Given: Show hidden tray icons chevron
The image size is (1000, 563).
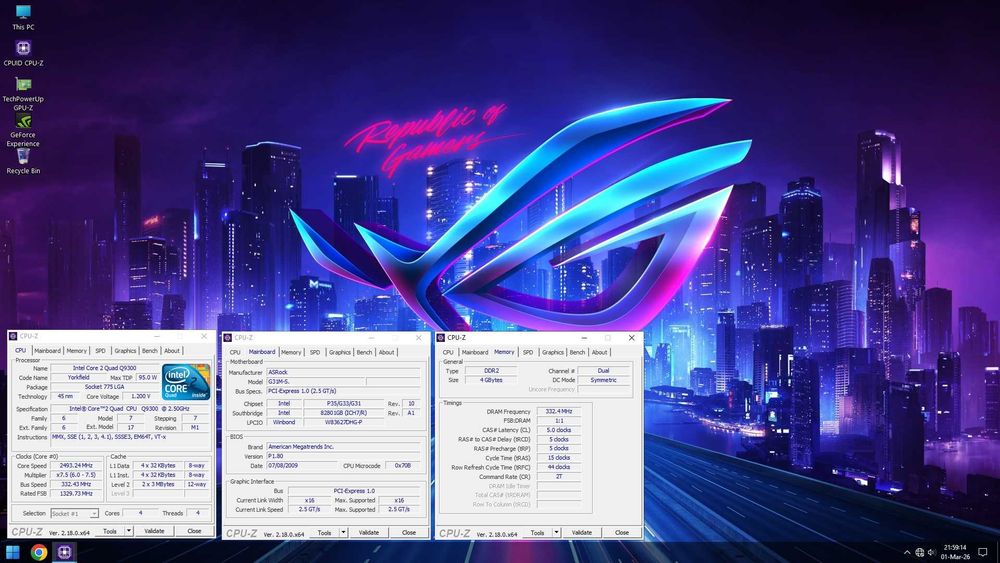Looking at the screenshot, I should click(x=907, y=552).
